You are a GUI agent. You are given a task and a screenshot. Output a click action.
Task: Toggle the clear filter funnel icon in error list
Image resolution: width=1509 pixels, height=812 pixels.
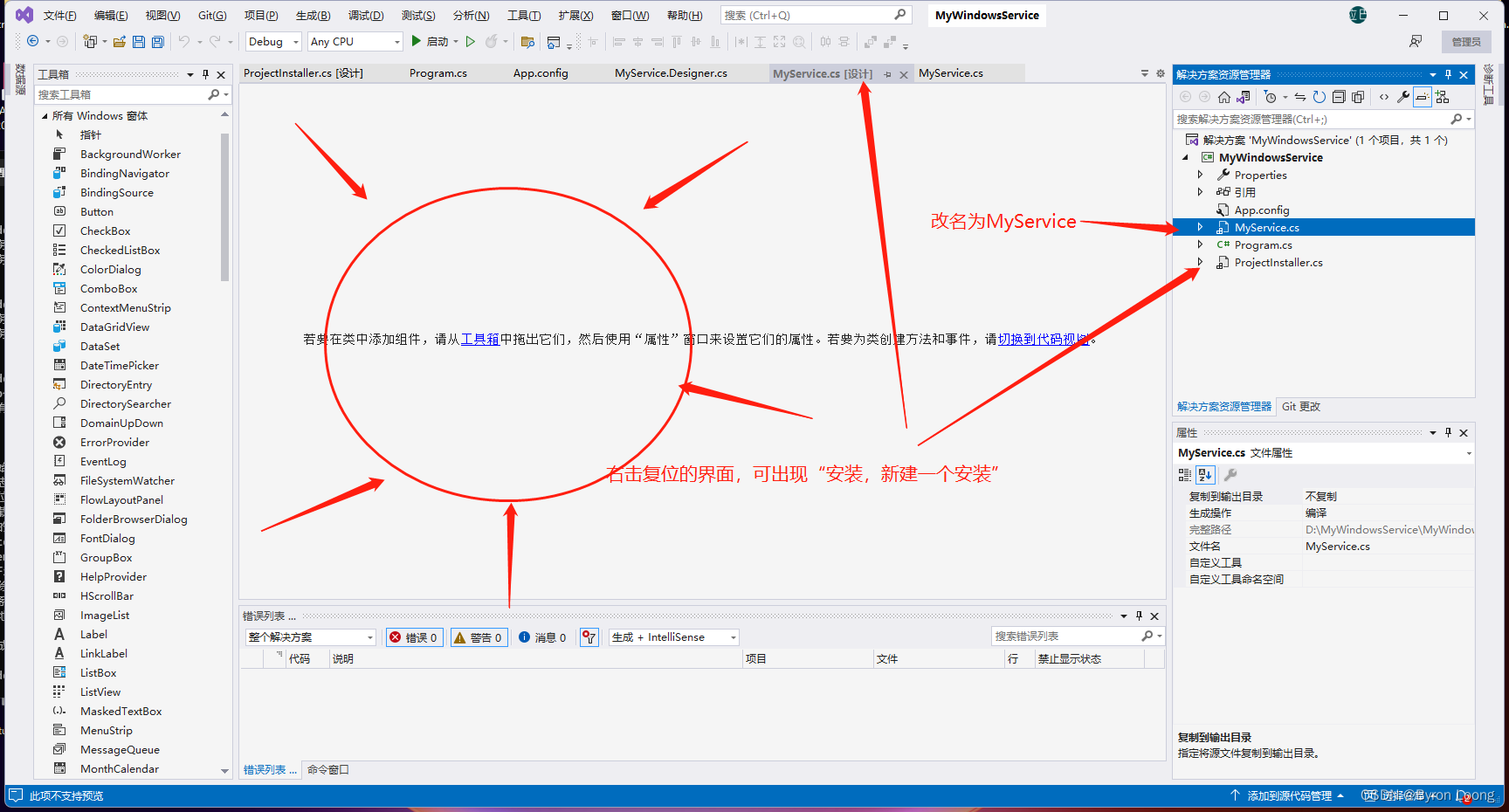click(x=590, y=637)
